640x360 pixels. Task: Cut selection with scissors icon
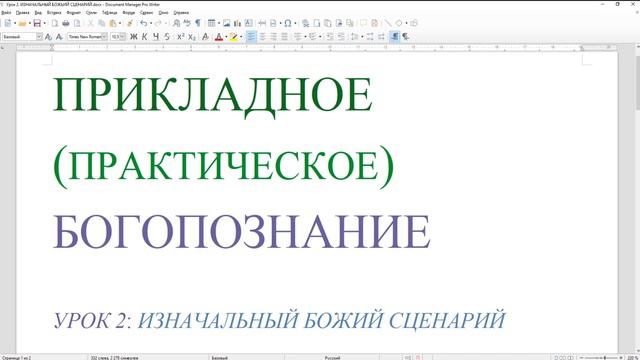91,23
